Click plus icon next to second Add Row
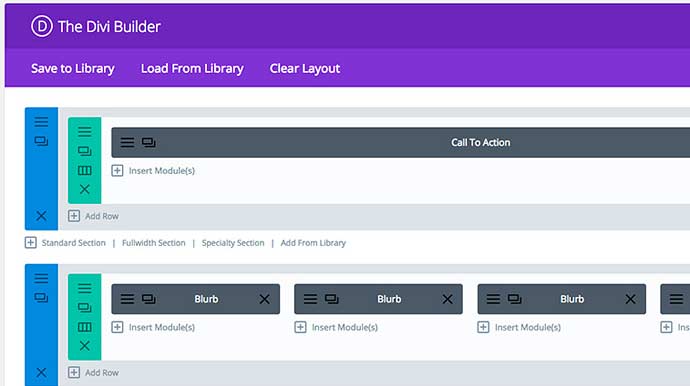Image resolution: width=690 pixels, height=386 pixels. point(74,372)
